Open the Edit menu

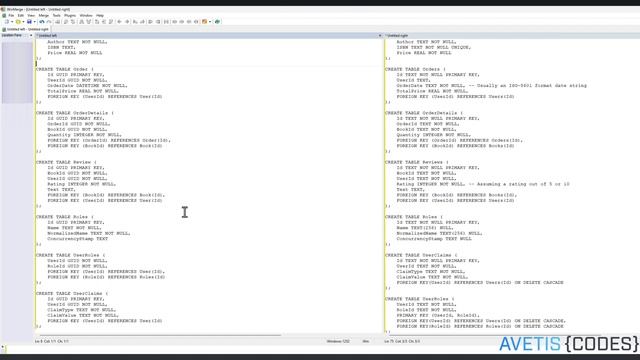(x=21, y=16)
